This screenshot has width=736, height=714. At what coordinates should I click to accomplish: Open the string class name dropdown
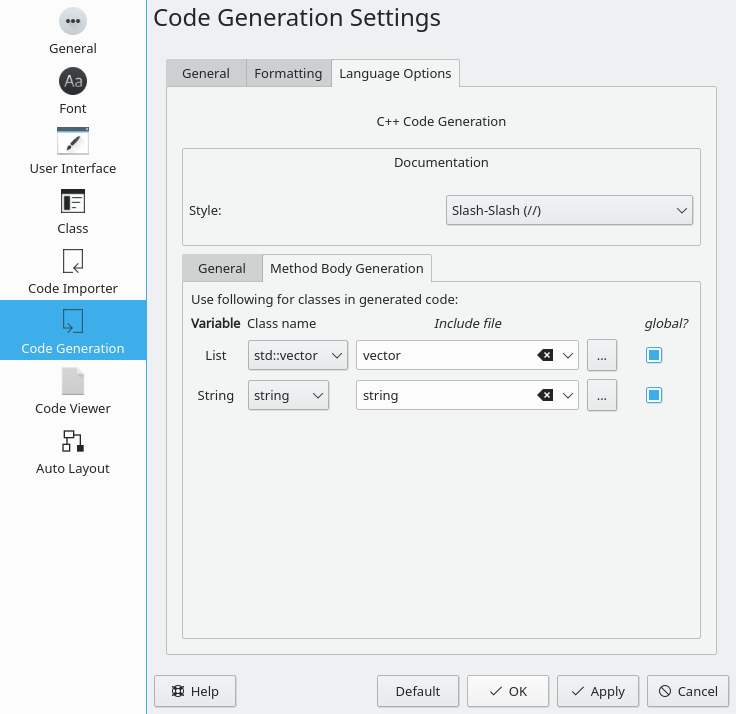tap(288, 395)
